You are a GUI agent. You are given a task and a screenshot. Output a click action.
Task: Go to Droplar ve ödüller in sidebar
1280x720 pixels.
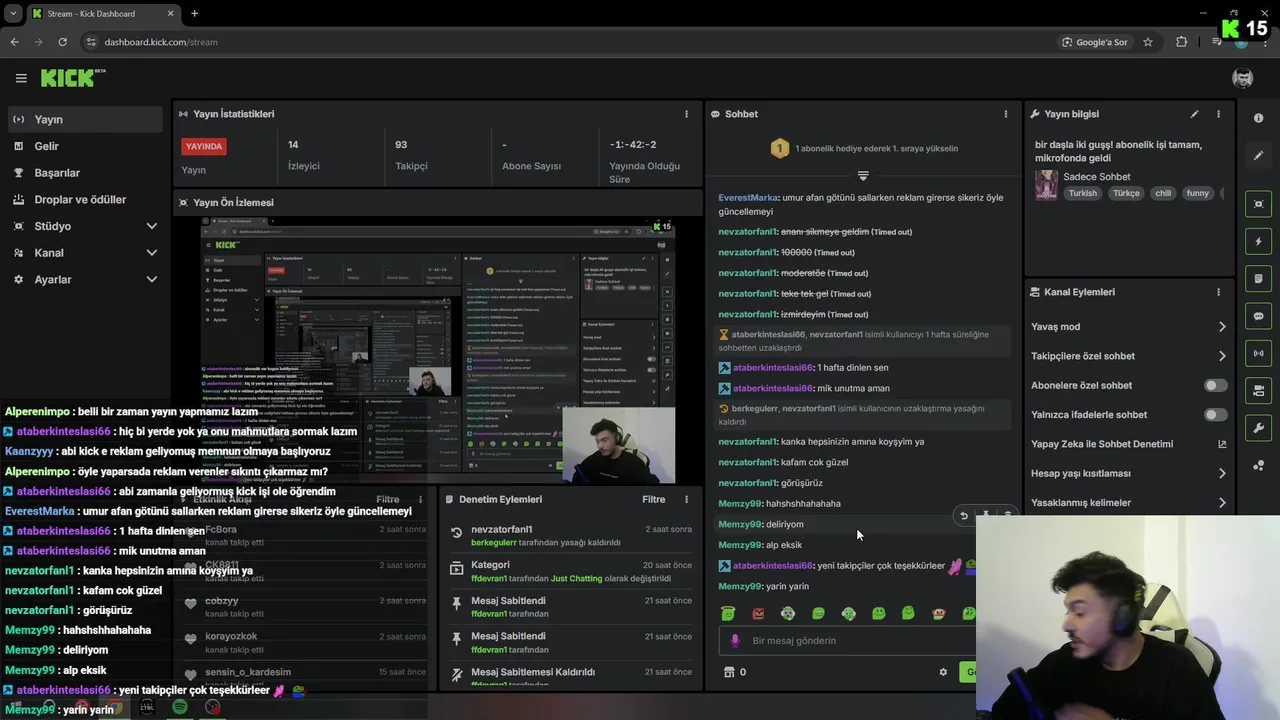[84, 199]
